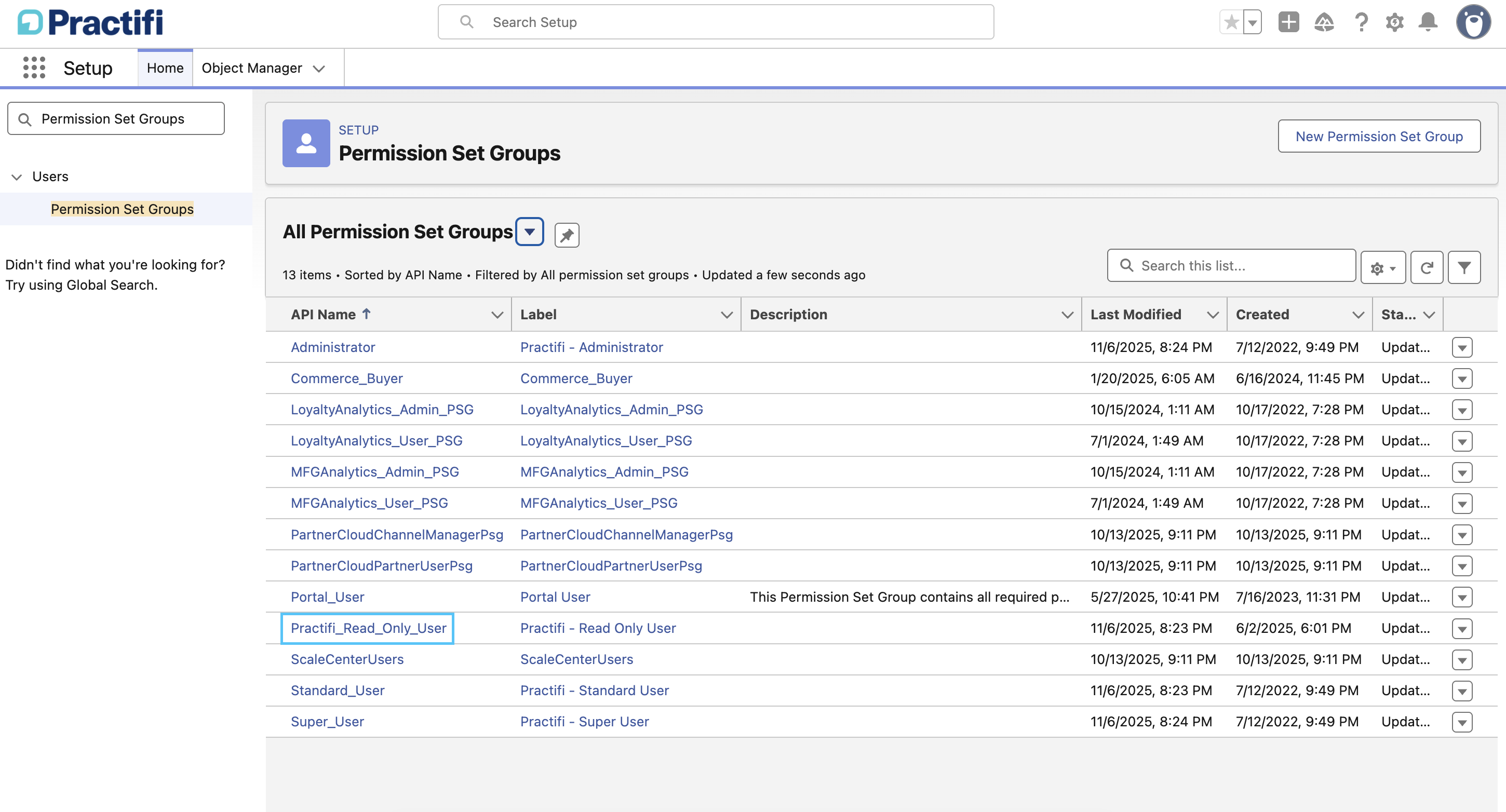The height and width of the screenshot is (812, 1506).
Task: Open Practifi_Read_Only_User API name link
Action: click(368, 628)
